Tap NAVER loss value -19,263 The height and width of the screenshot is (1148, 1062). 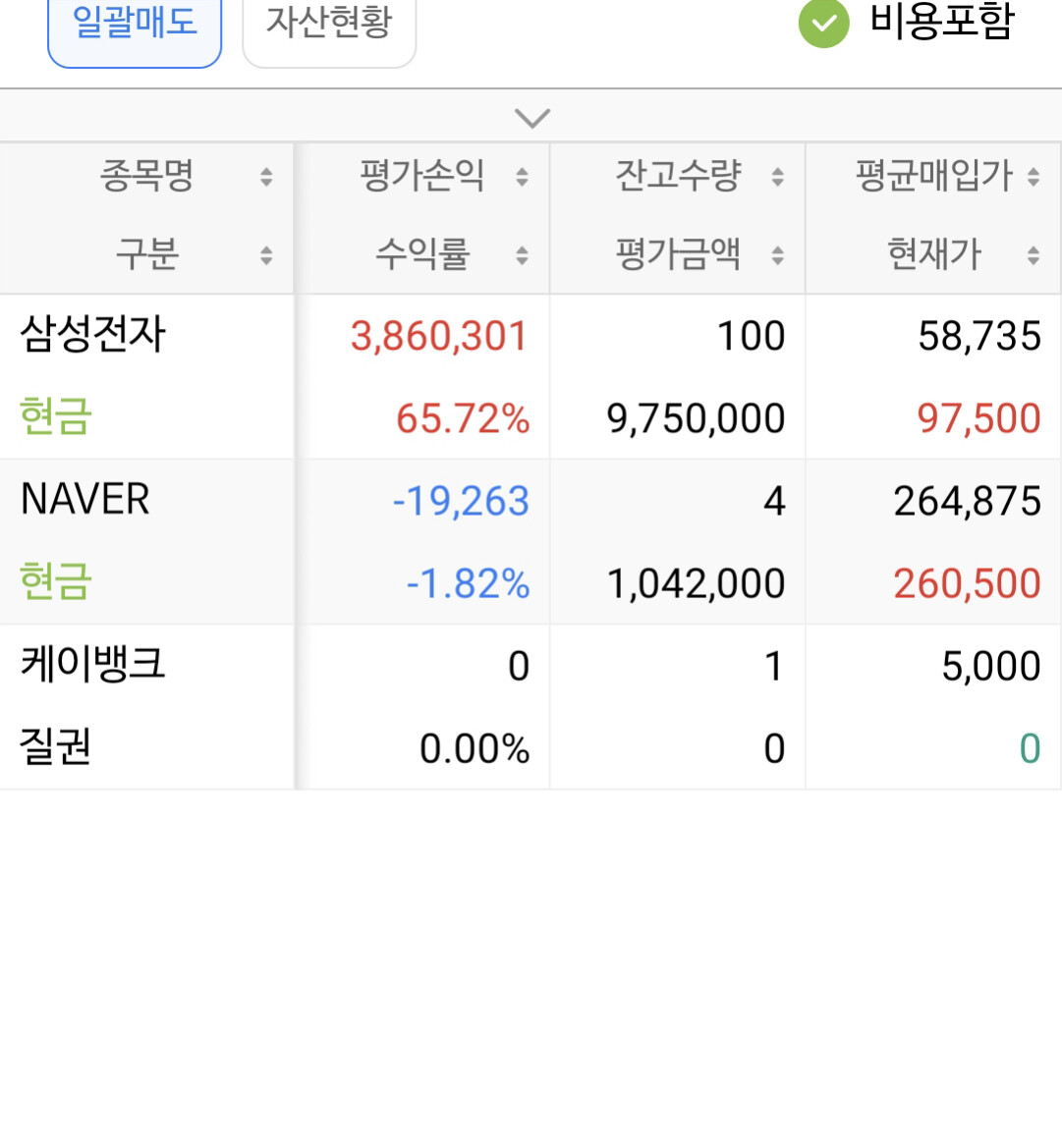(461, 501)
